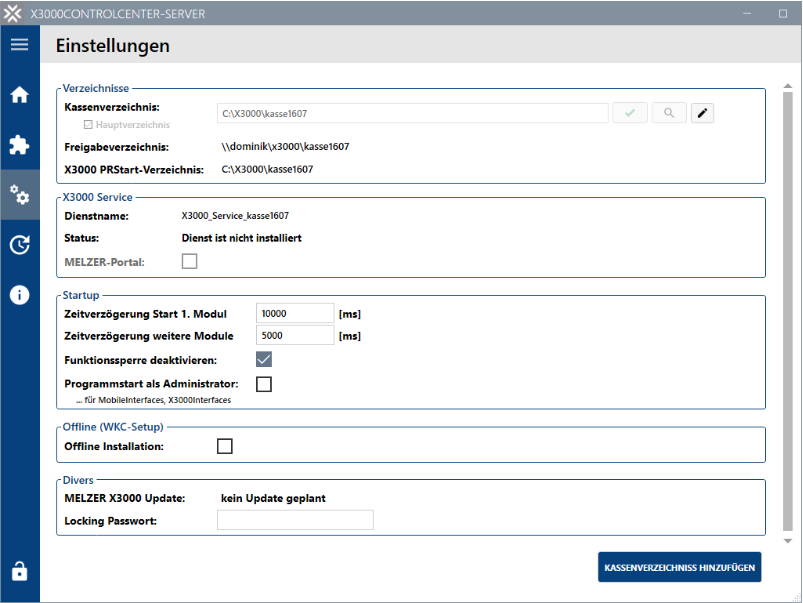Enable the MELZER-Portal checkbox
The image size is (803, 603).
pyautogui.click(x=189, y=261)
